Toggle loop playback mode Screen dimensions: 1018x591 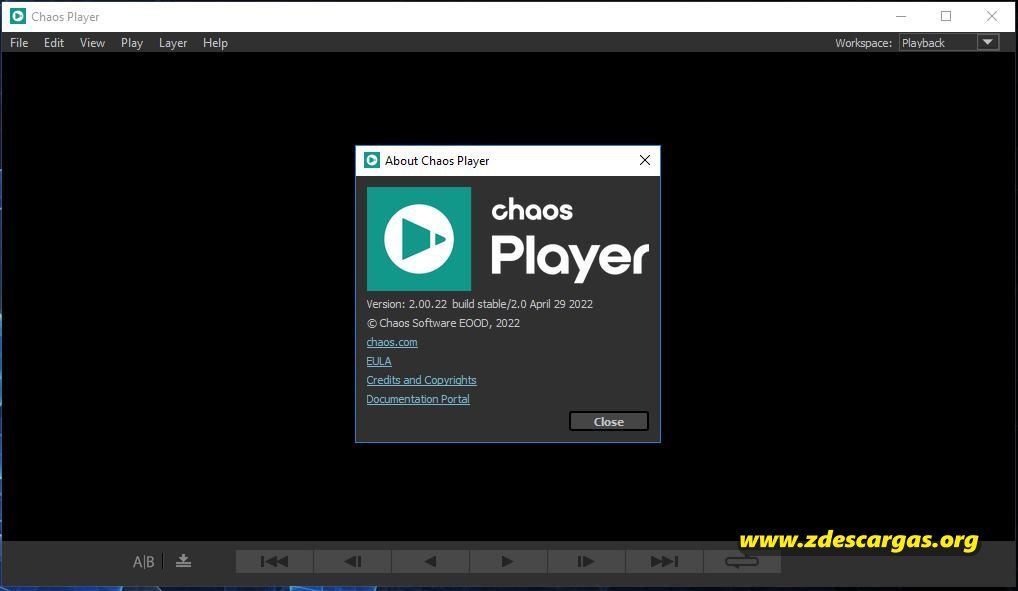(741, 561)
